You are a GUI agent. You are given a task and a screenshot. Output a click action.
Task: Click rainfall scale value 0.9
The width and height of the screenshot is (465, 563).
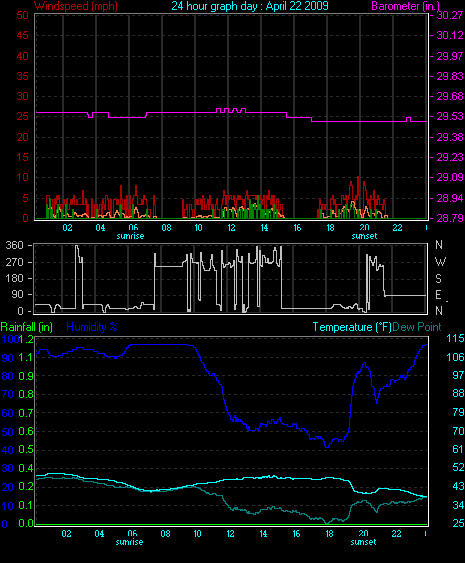[25, 376]
